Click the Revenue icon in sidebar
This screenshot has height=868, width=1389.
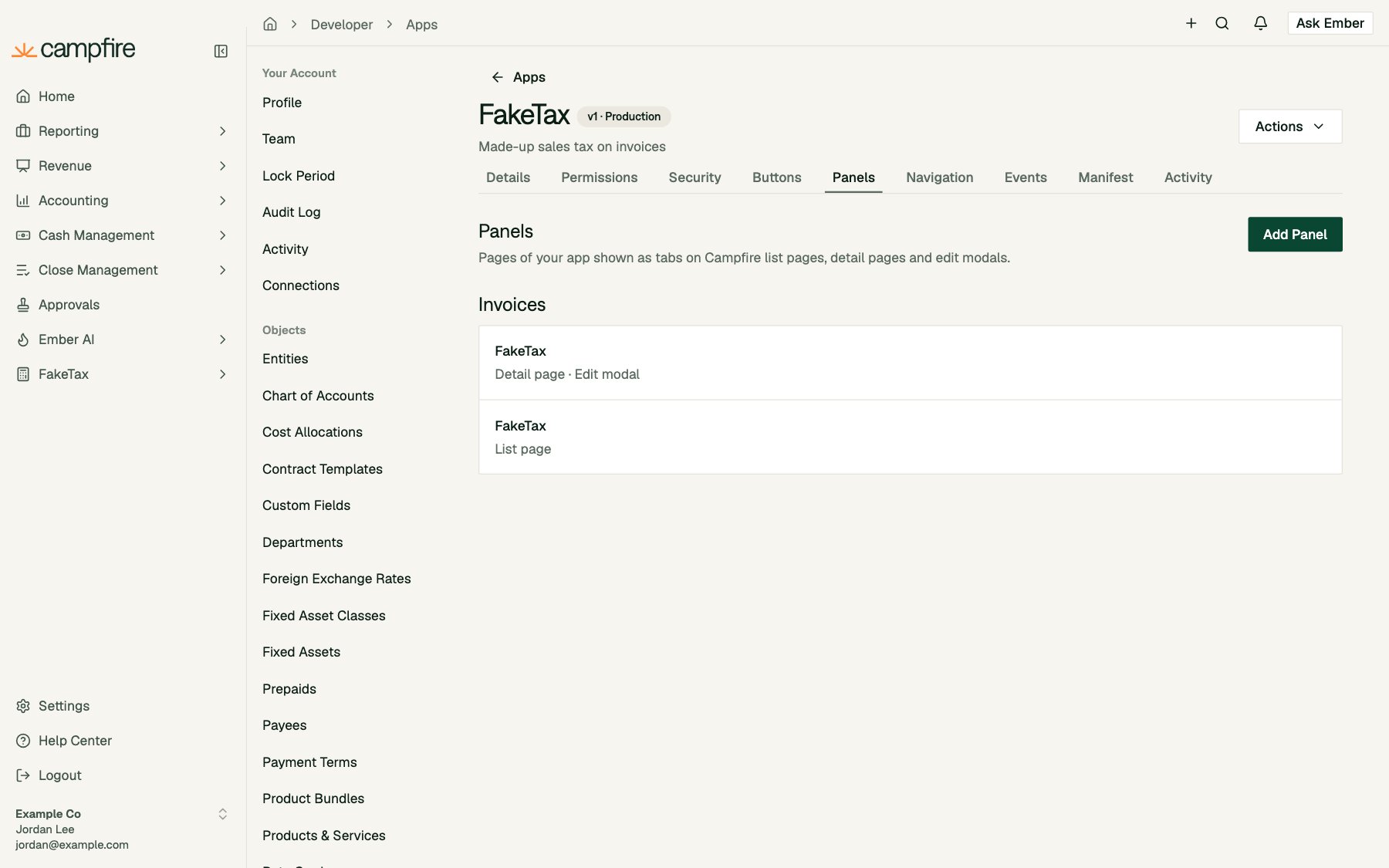23,166
